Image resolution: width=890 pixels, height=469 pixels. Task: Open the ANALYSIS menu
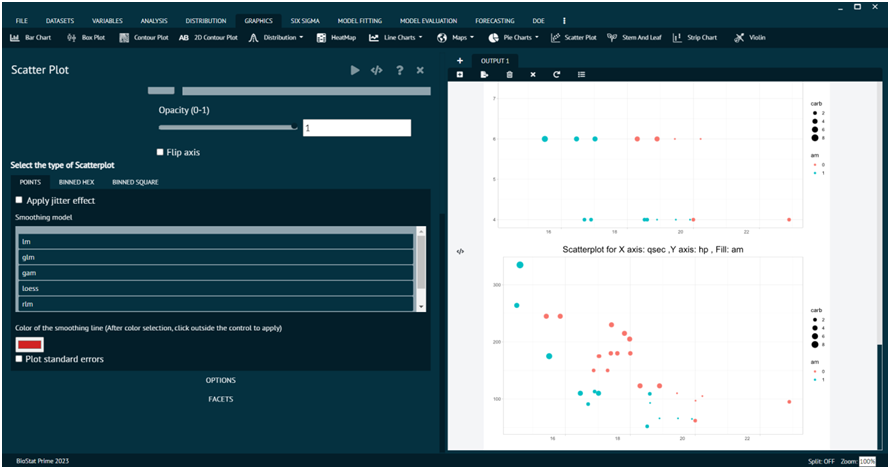pyautogui.click(x=154, y=21)
